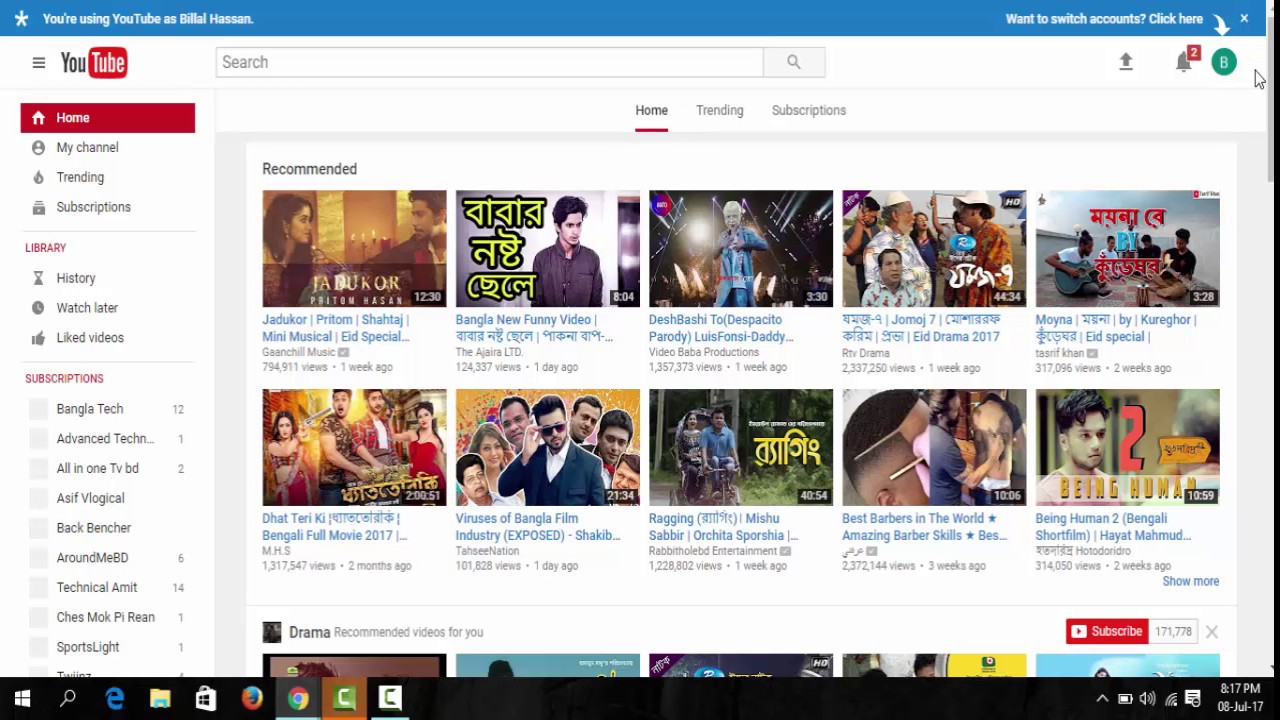Screen dimensions: 1280x720
Task: Open the hamburger menu beside YouTube logo
Action: (x=38, y=62)
